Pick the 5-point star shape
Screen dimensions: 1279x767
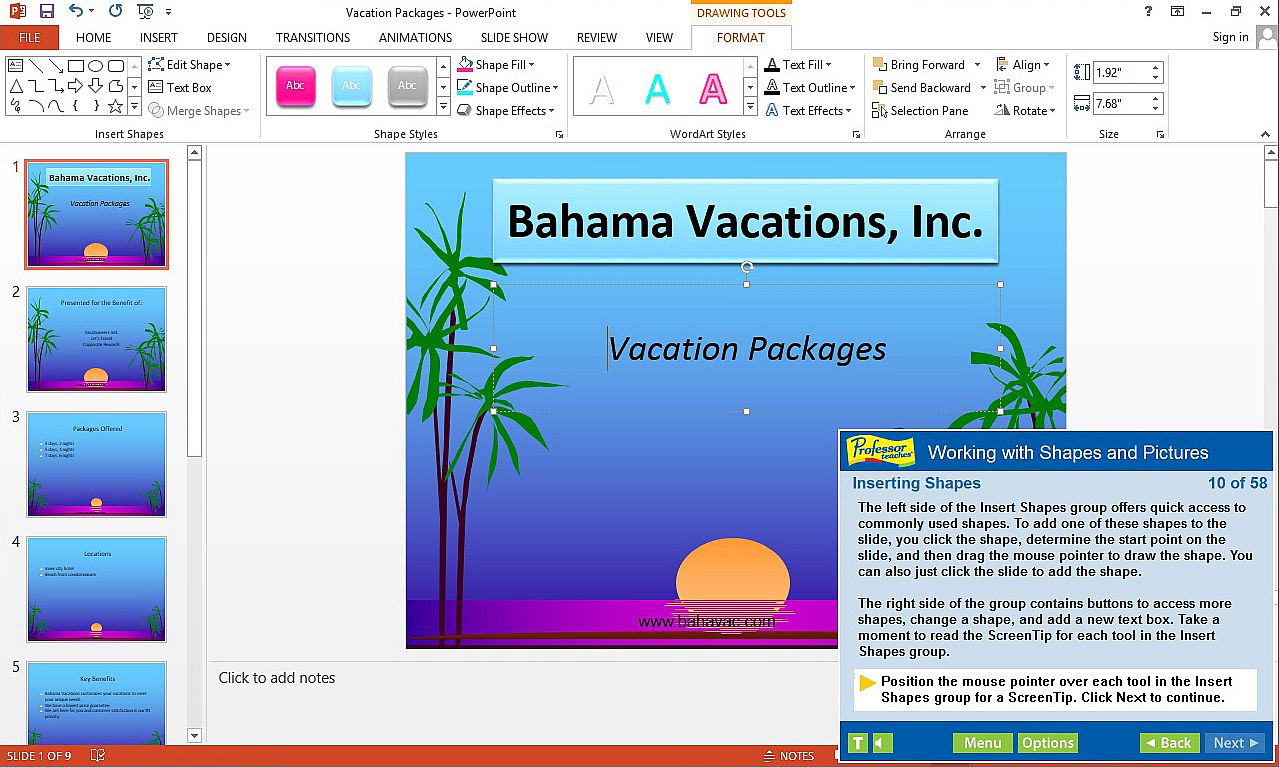click(x=116, y=106)
